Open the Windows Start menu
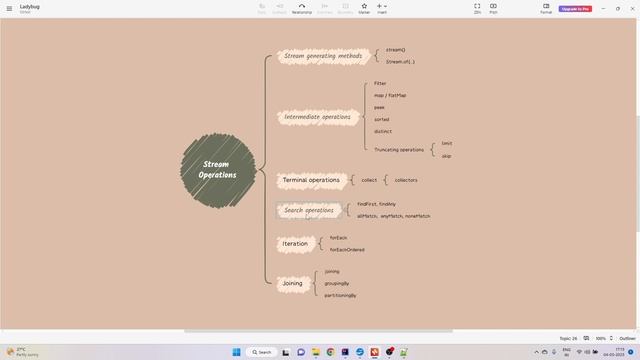640x360 pixels. (x=236, y=352)
